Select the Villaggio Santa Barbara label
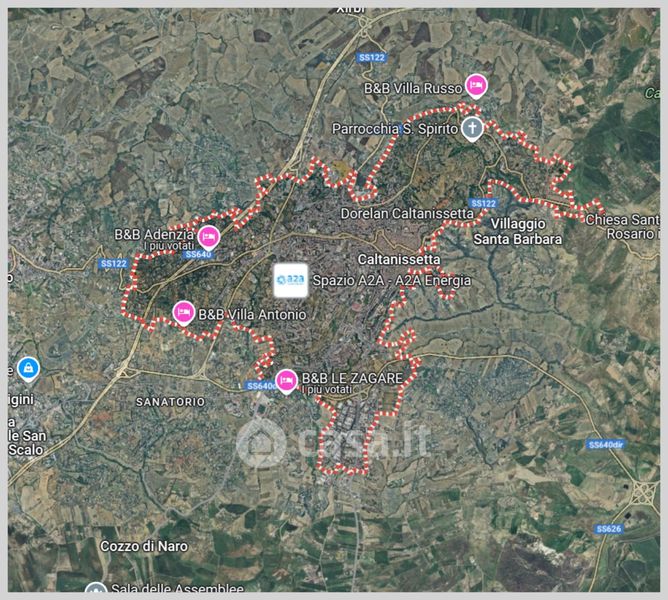This screenshot has width=668, height=600. (x=518, y=231)
